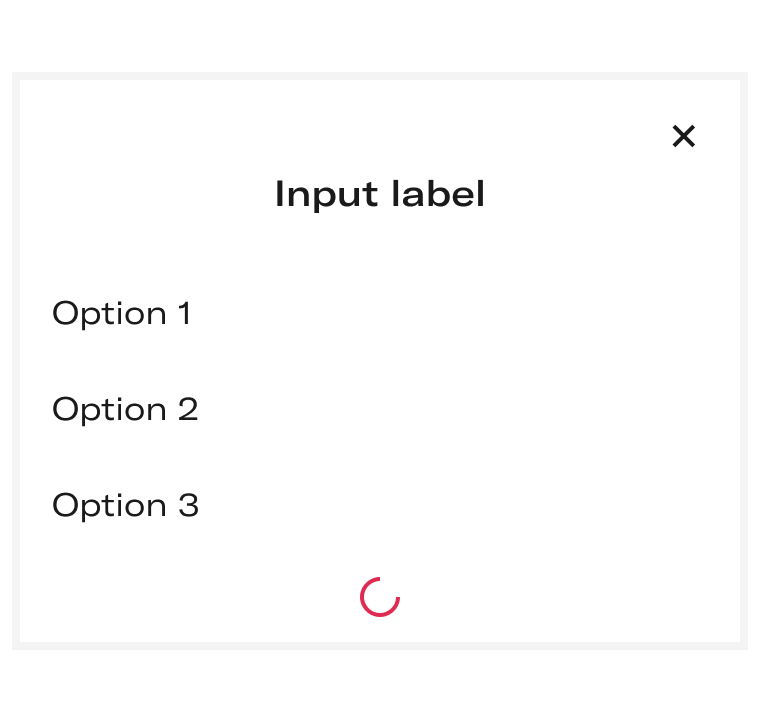Click the black X icon
The width and height of the screenshot is (762, 722).
pos(684,136)
